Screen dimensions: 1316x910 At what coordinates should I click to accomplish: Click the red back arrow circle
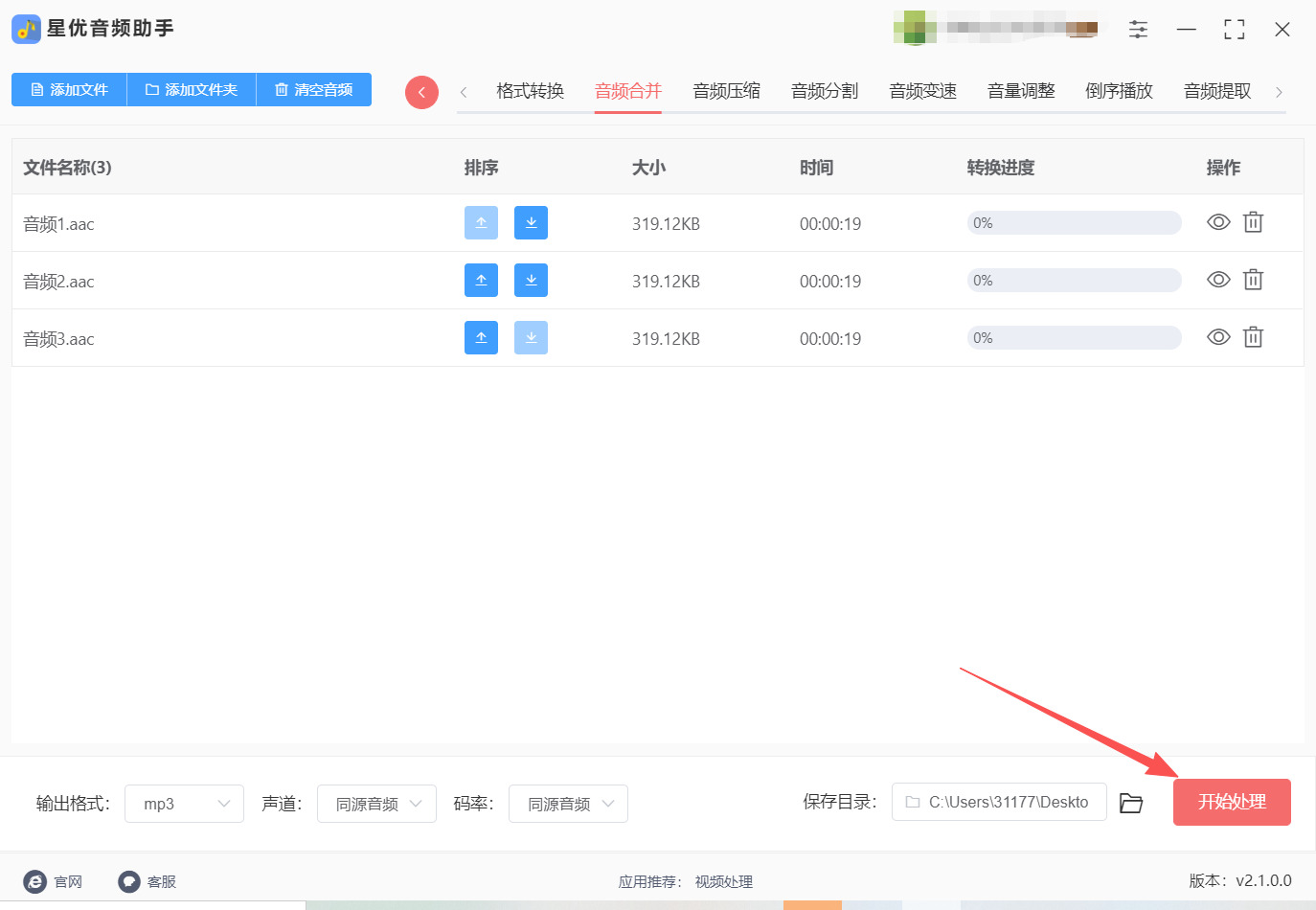[421, 92]
